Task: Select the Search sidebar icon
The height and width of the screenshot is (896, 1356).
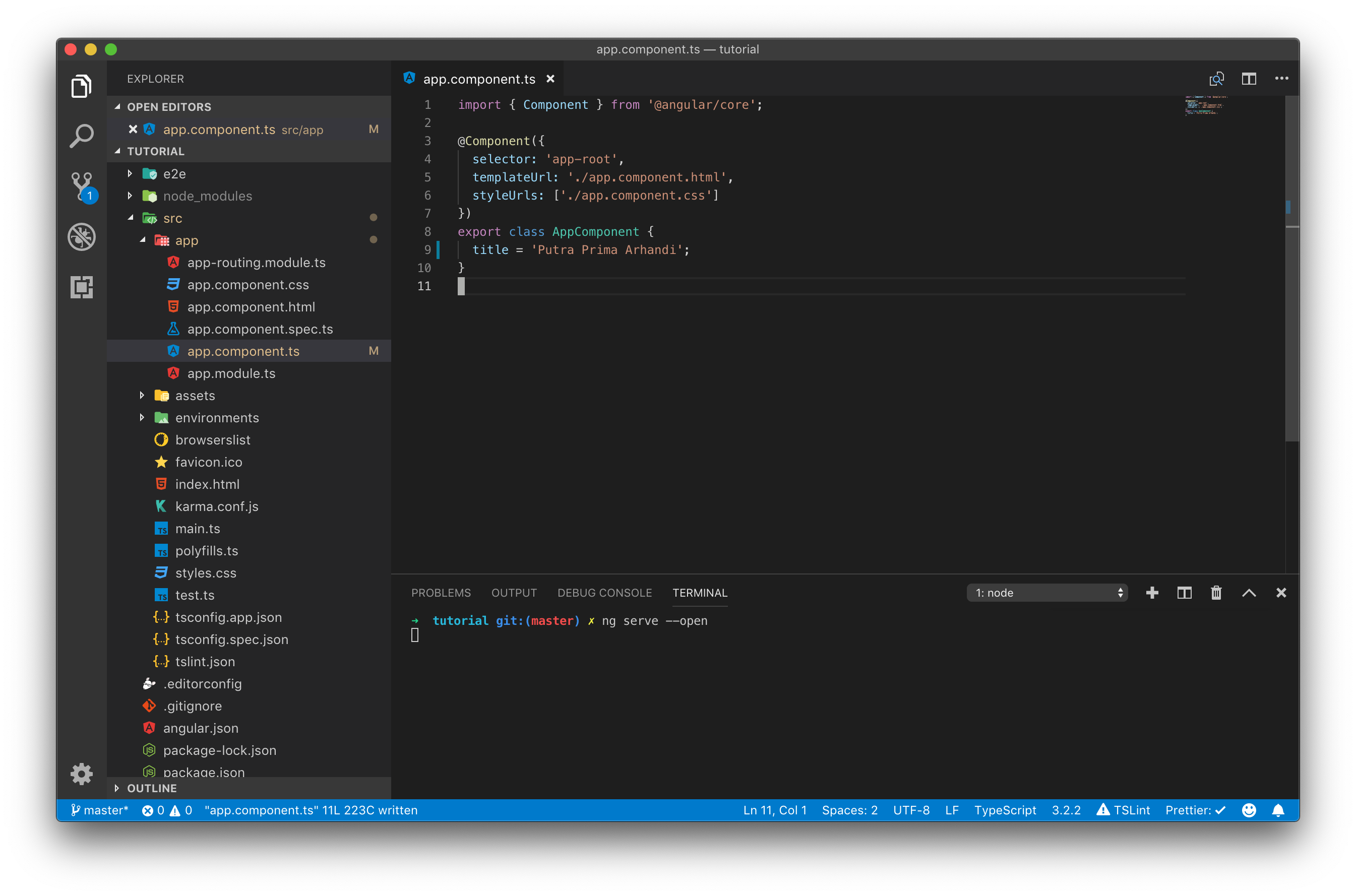Action: tap(82, 135)
